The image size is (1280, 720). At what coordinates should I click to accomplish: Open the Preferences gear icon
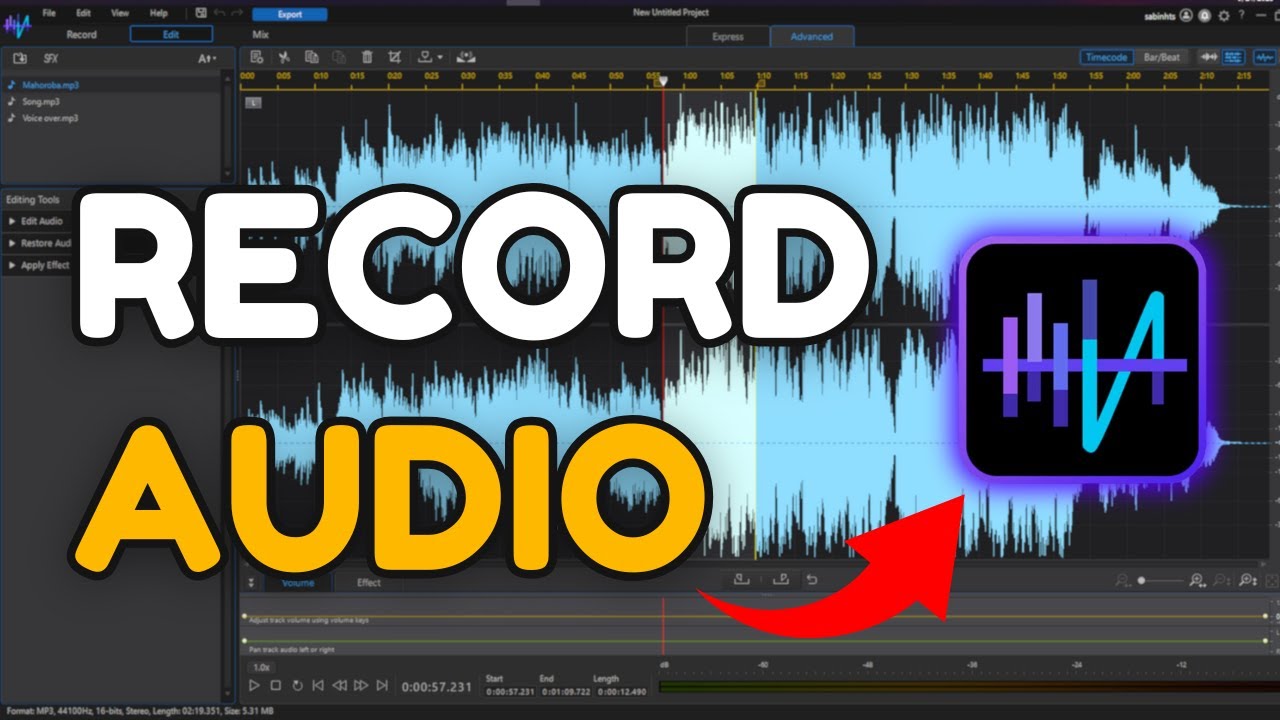pos(1224,15)
